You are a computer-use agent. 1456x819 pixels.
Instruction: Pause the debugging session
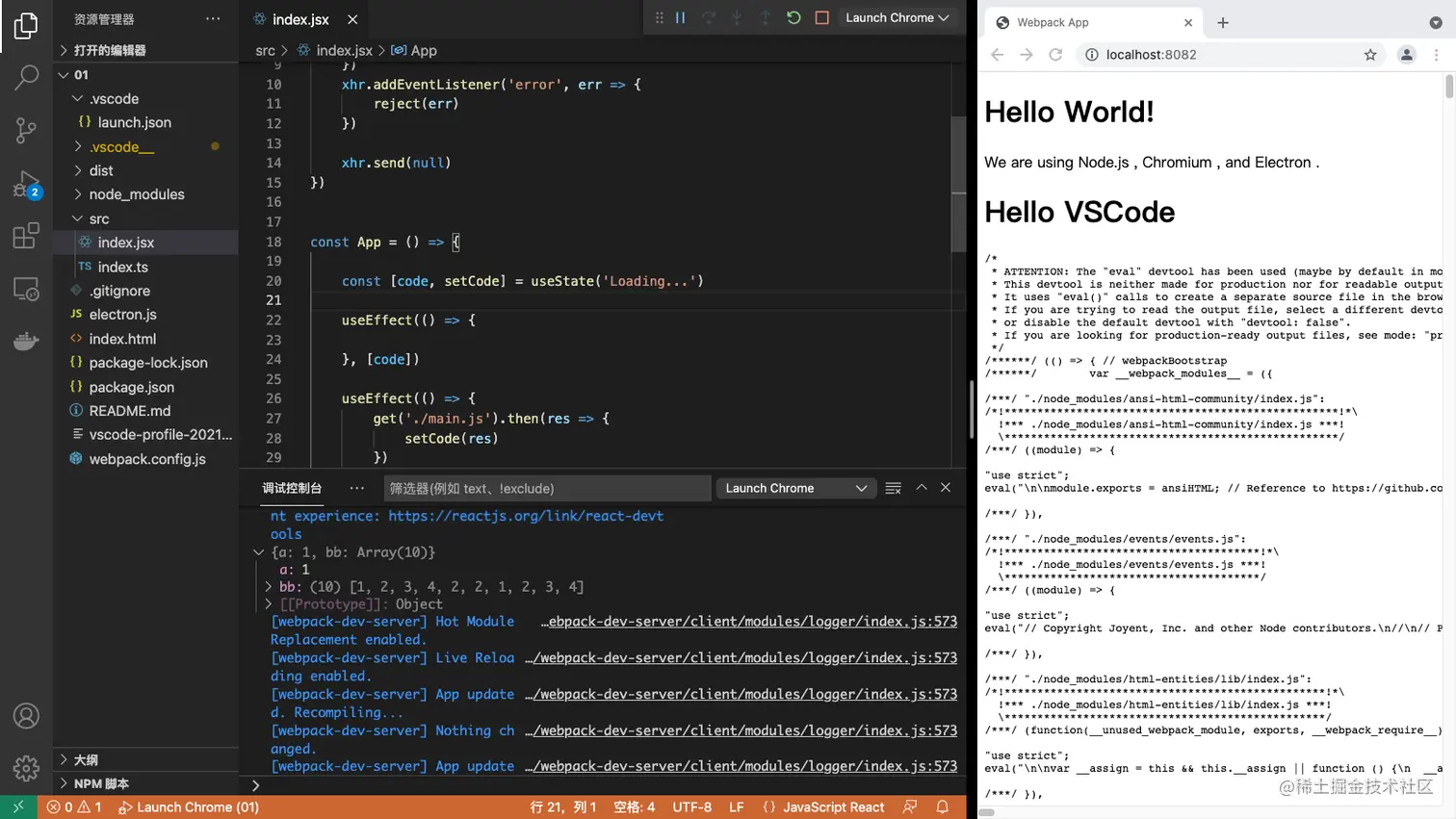pyautogui.click(x=681, y=18)
